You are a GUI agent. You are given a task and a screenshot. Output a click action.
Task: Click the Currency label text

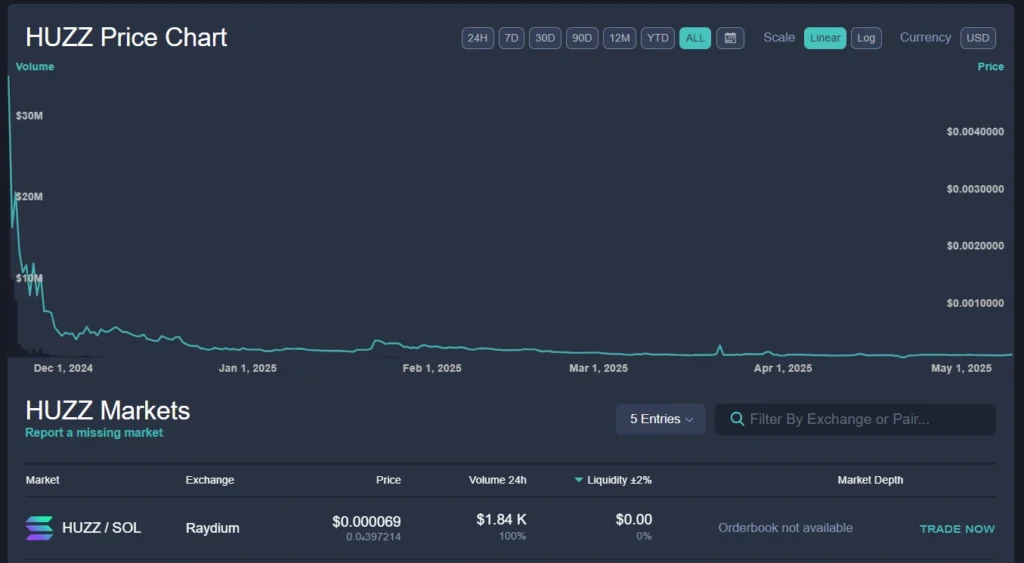(x=925, y=38)
